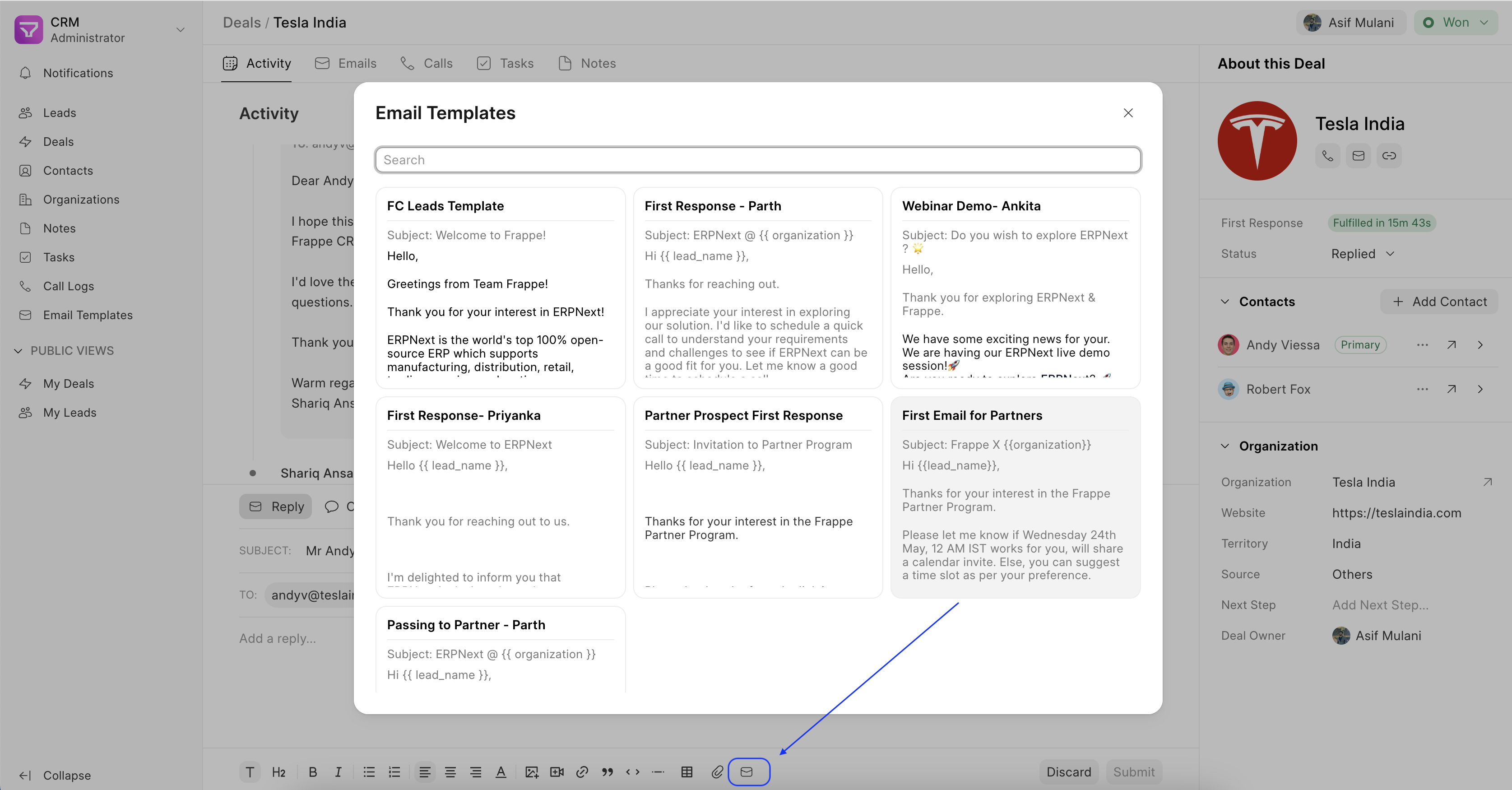Click the paragraph text (T) formatting icon
Image resolution: width=1512 pixels, height=790 pixels.
point(250,772)
